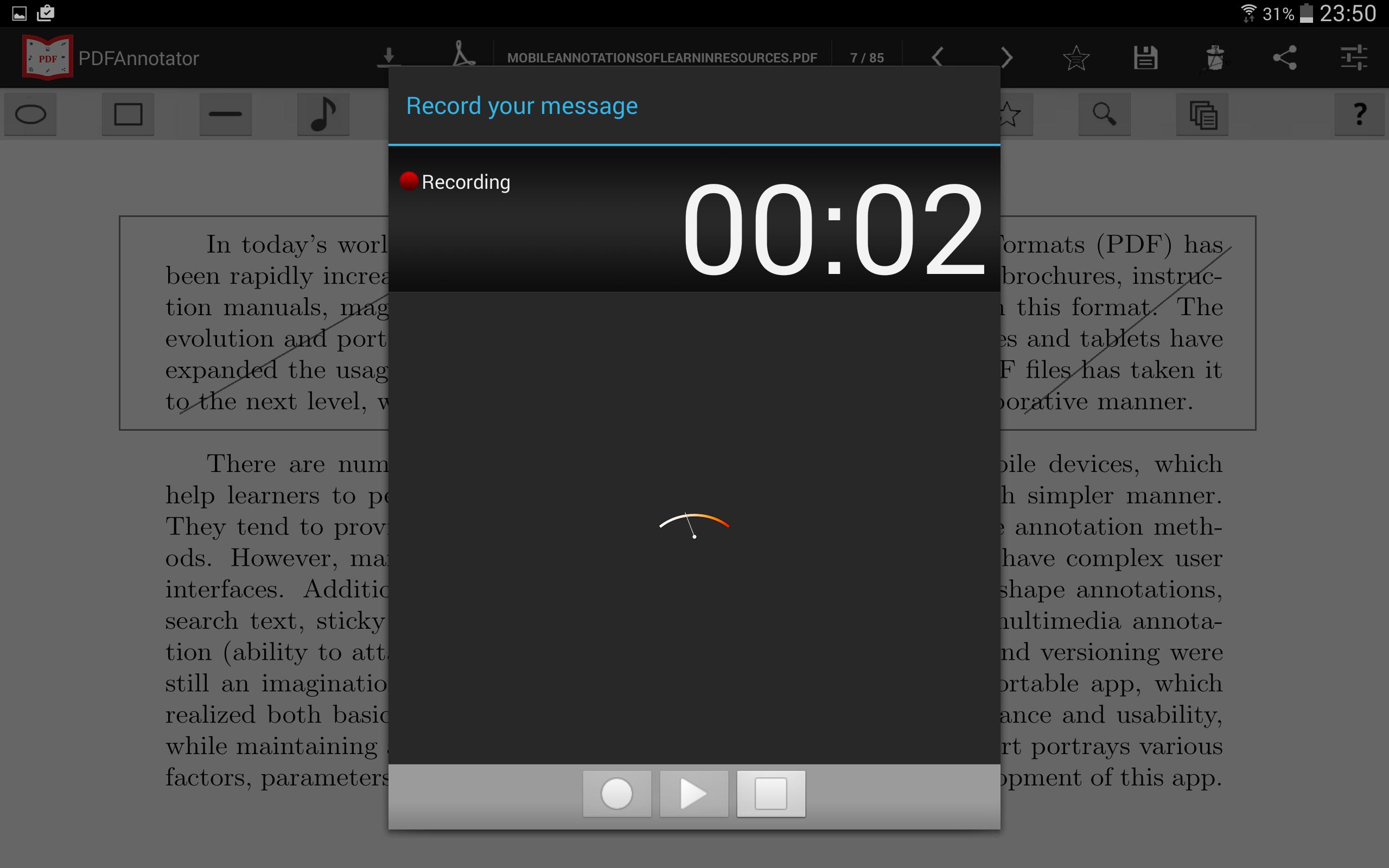Open the settings sliders icon

point(1356,57)
